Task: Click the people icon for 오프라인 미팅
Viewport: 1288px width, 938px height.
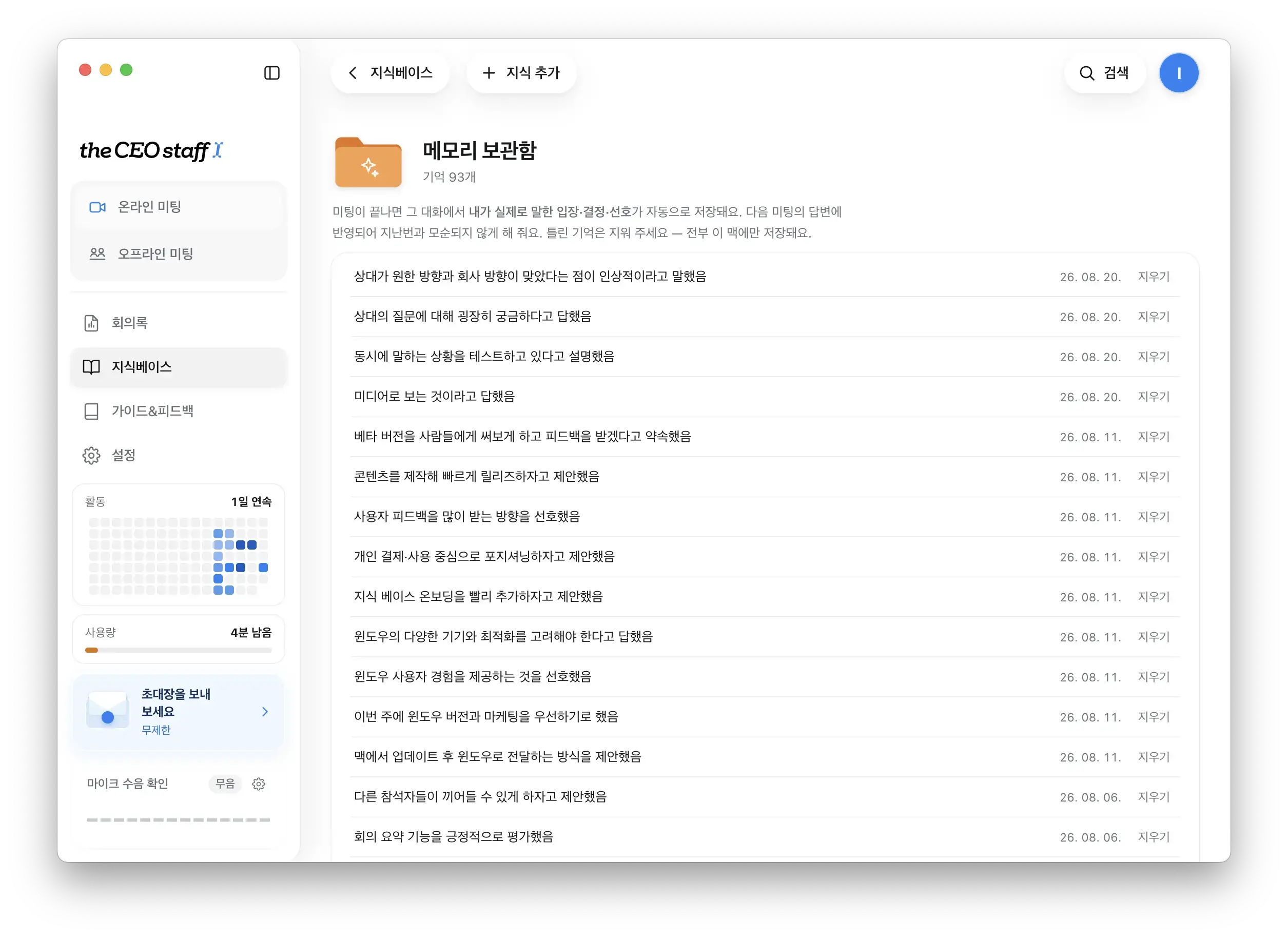Action: (97, 254)
